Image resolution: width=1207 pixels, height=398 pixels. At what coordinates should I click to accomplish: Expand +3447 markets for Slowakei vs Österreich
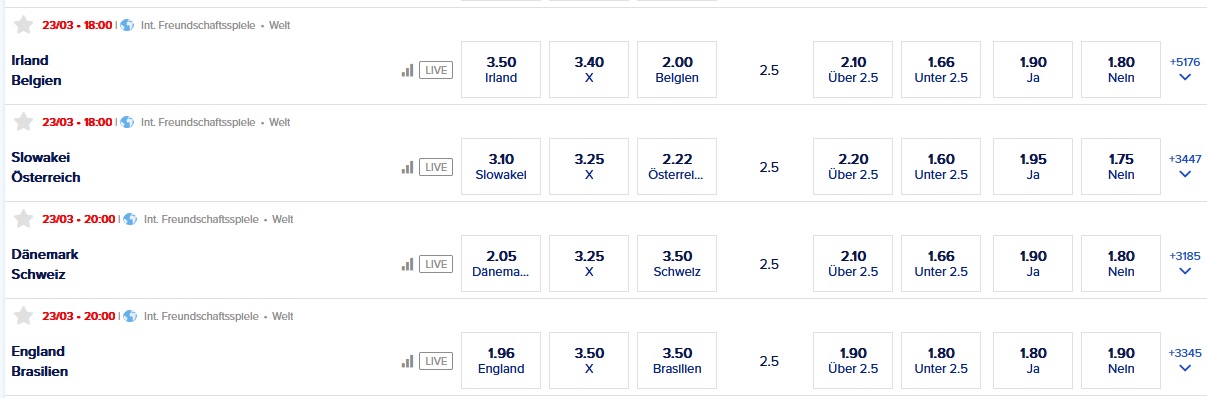1185,166
